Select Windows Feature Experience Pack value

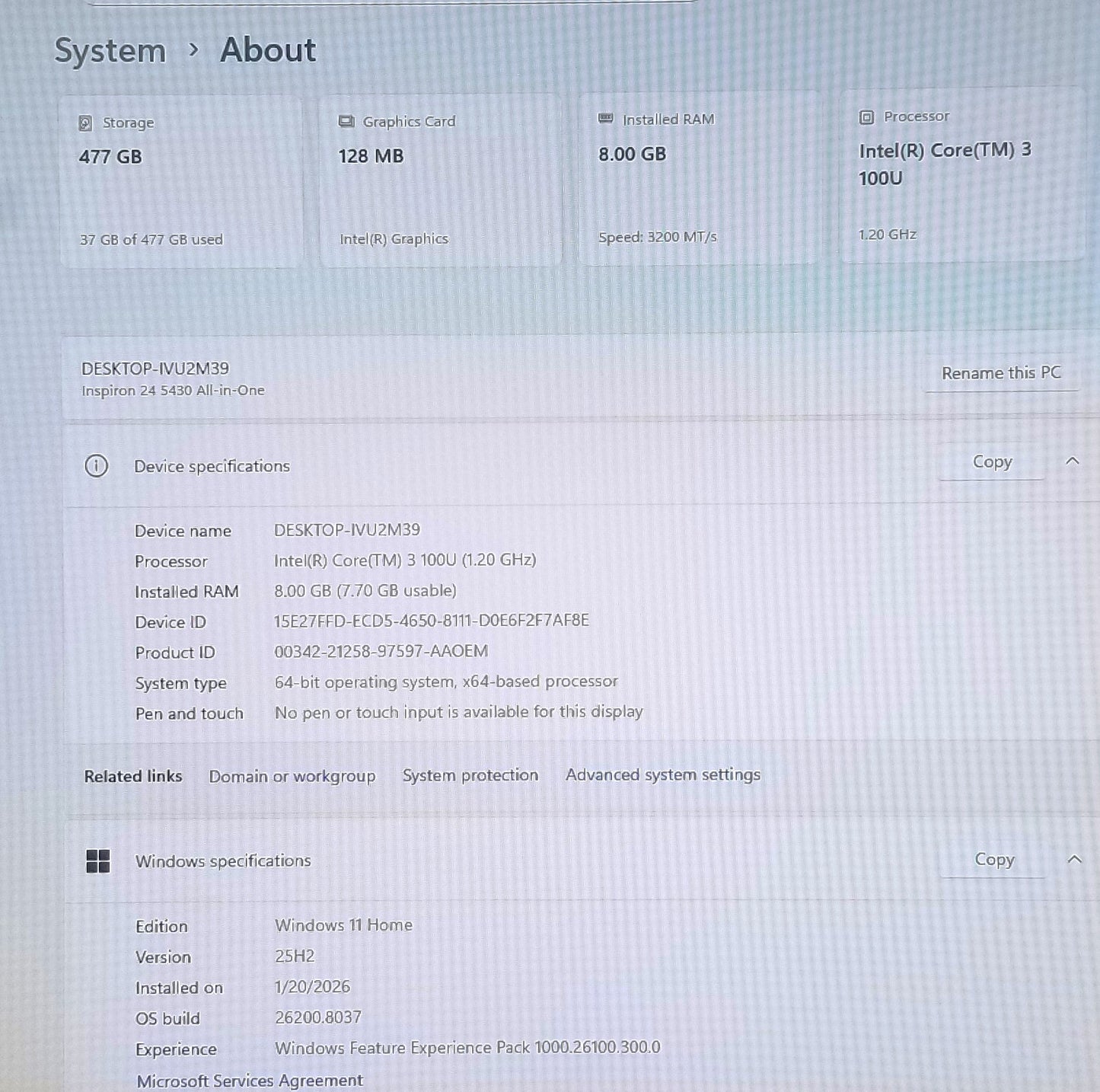[467, 1048]
